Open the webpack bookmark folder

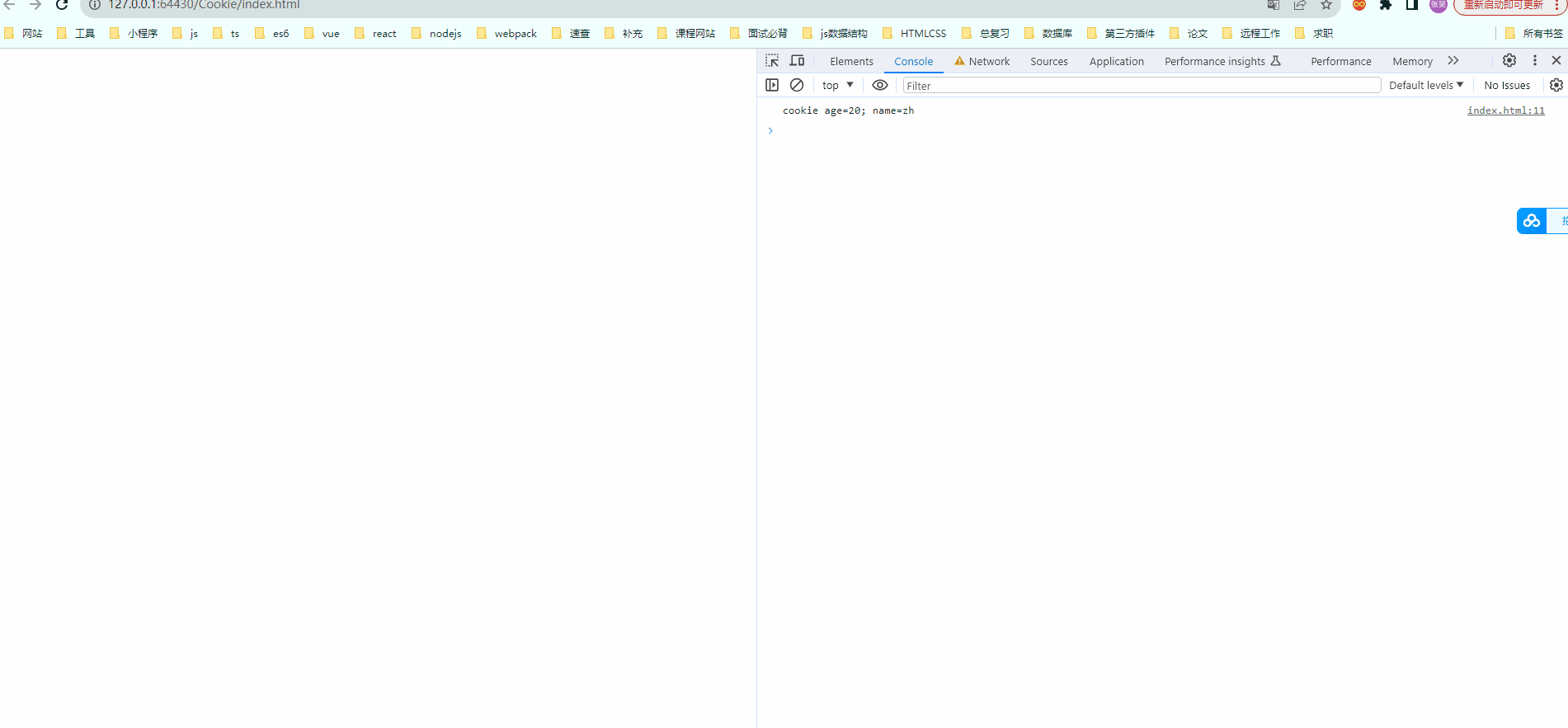pos(507,33)
